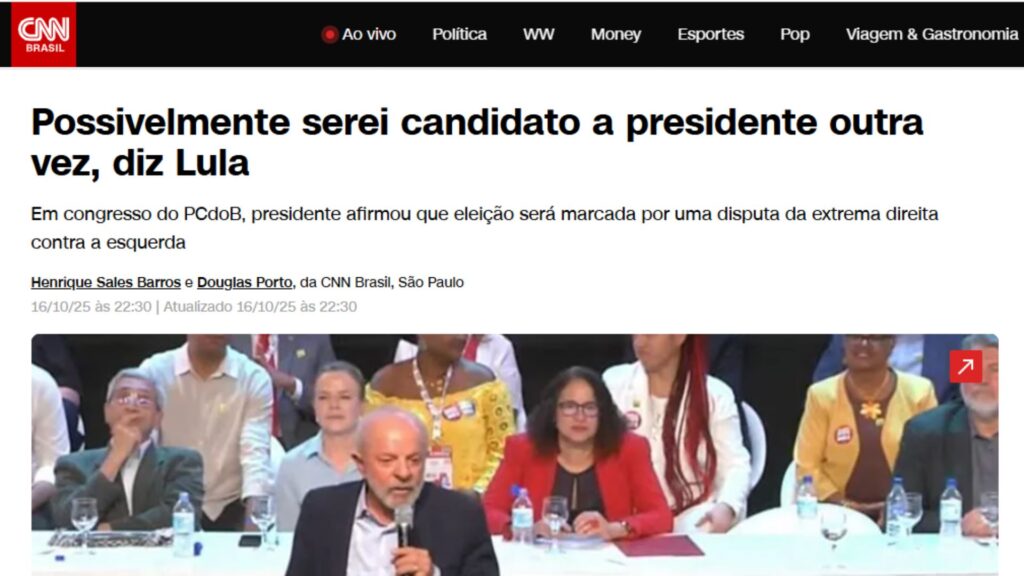Click the headline about Lula's candidacy
The height and width of the screenshot is (576, 1024).
(477, 142)
